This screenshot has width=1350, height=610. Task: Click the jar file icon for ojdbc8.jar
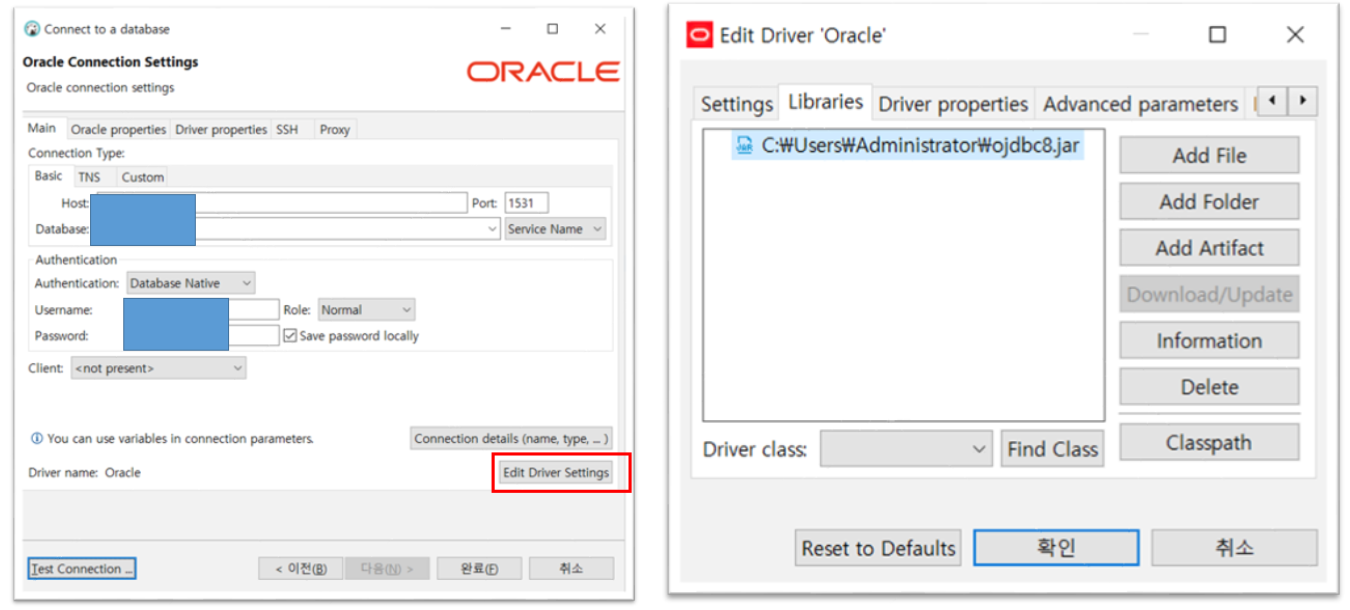pyautogui.click(x=744, y=146)
